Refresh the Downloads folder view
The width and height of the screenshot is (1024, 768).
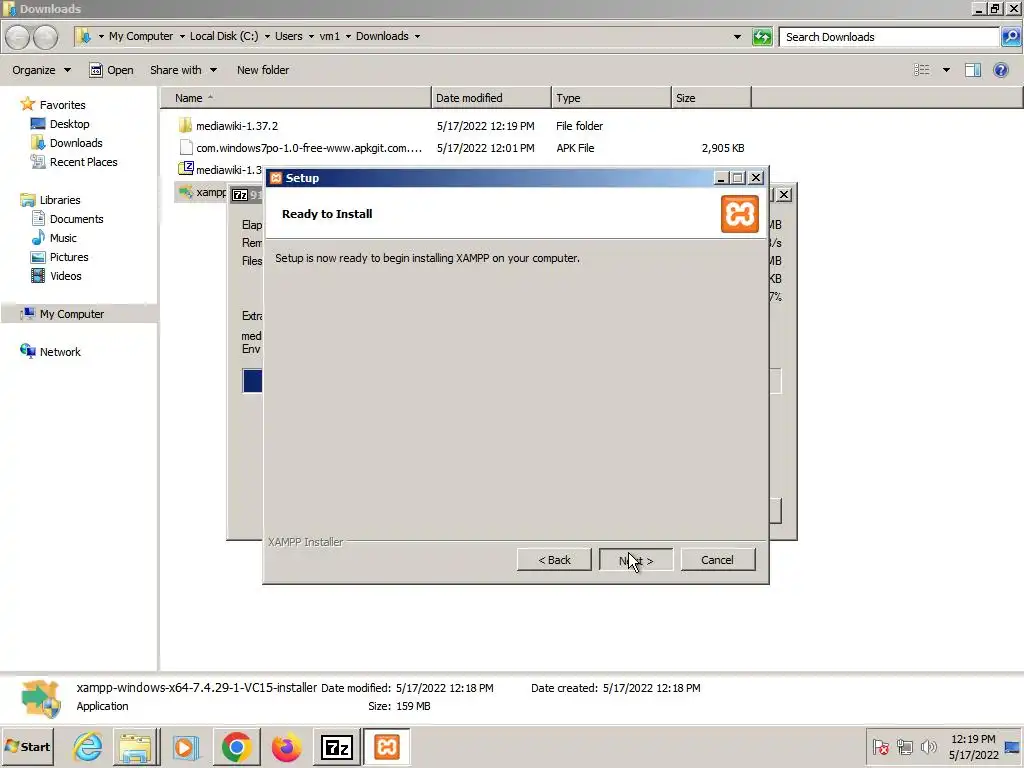(x=761, y=37)
